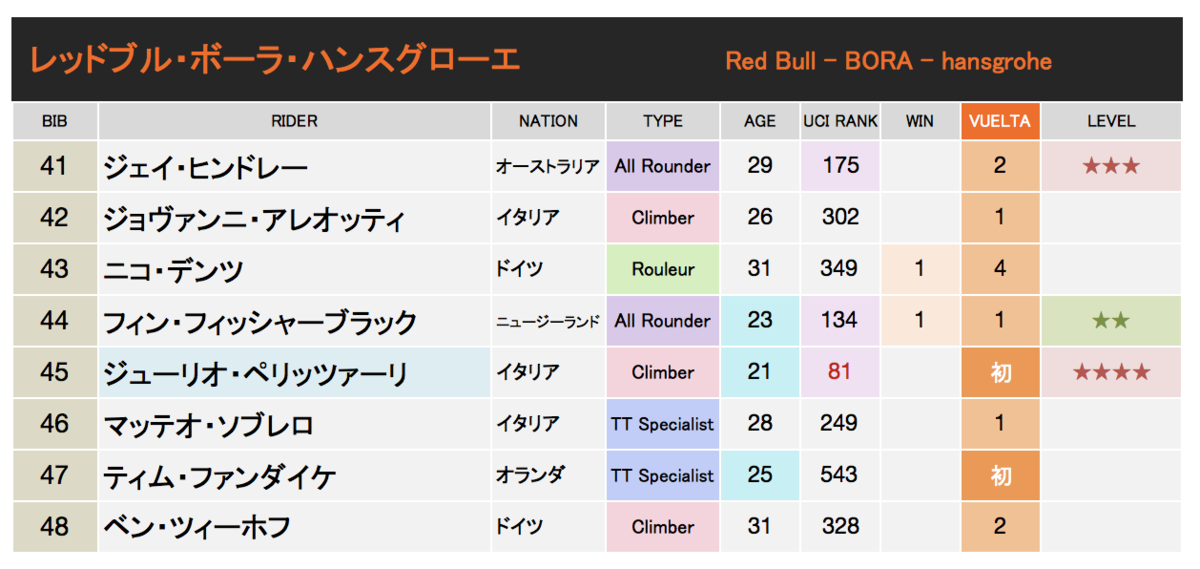Click the Rouleur type cell
Viewport: 1200px width, 569px height.
[x=663, y=269]
